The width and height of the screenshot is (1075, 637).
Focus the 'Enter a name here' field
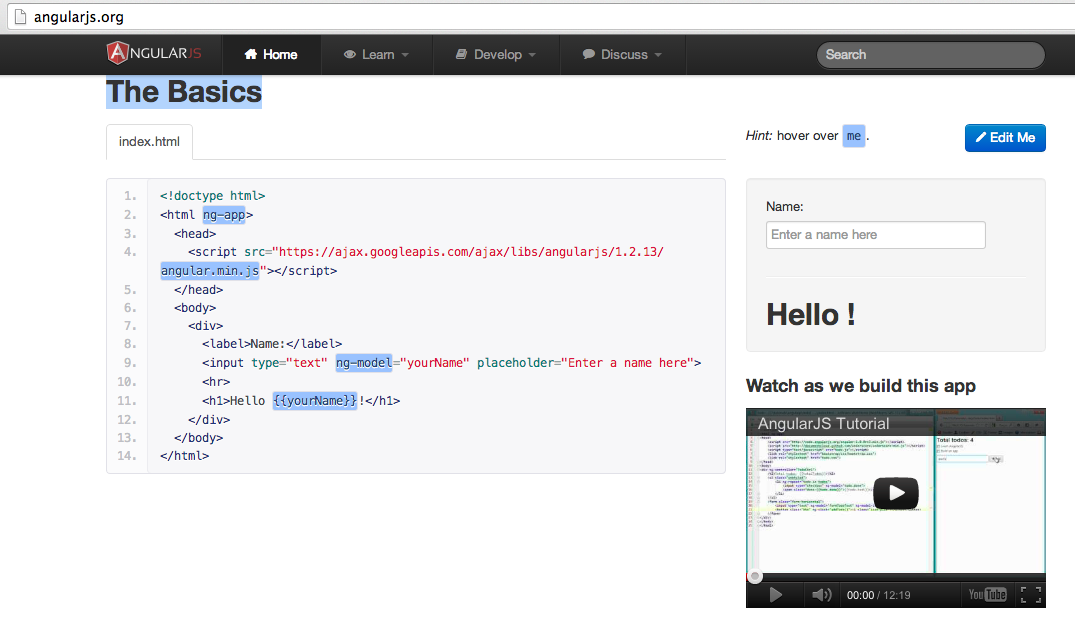(875, 235)
